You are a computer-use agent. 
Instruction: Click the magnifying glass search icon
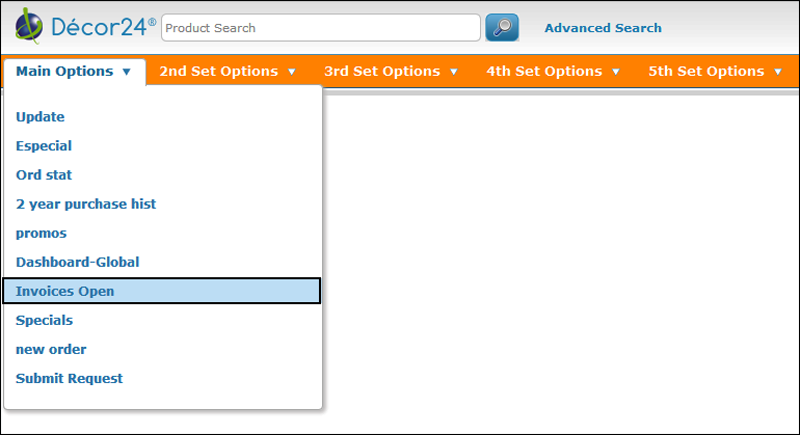point(502,28)
